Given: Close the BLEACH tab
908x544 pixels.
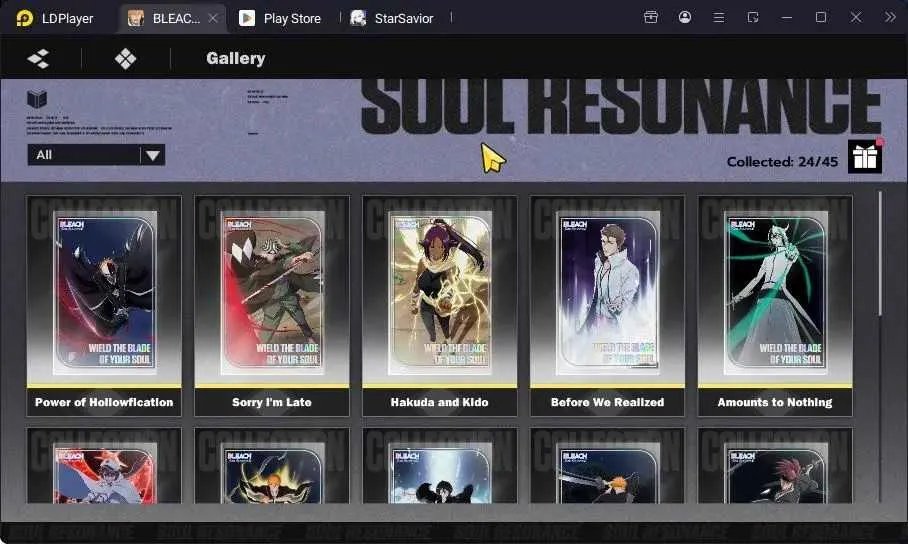Looking at the screenshot, I should 213,19.
